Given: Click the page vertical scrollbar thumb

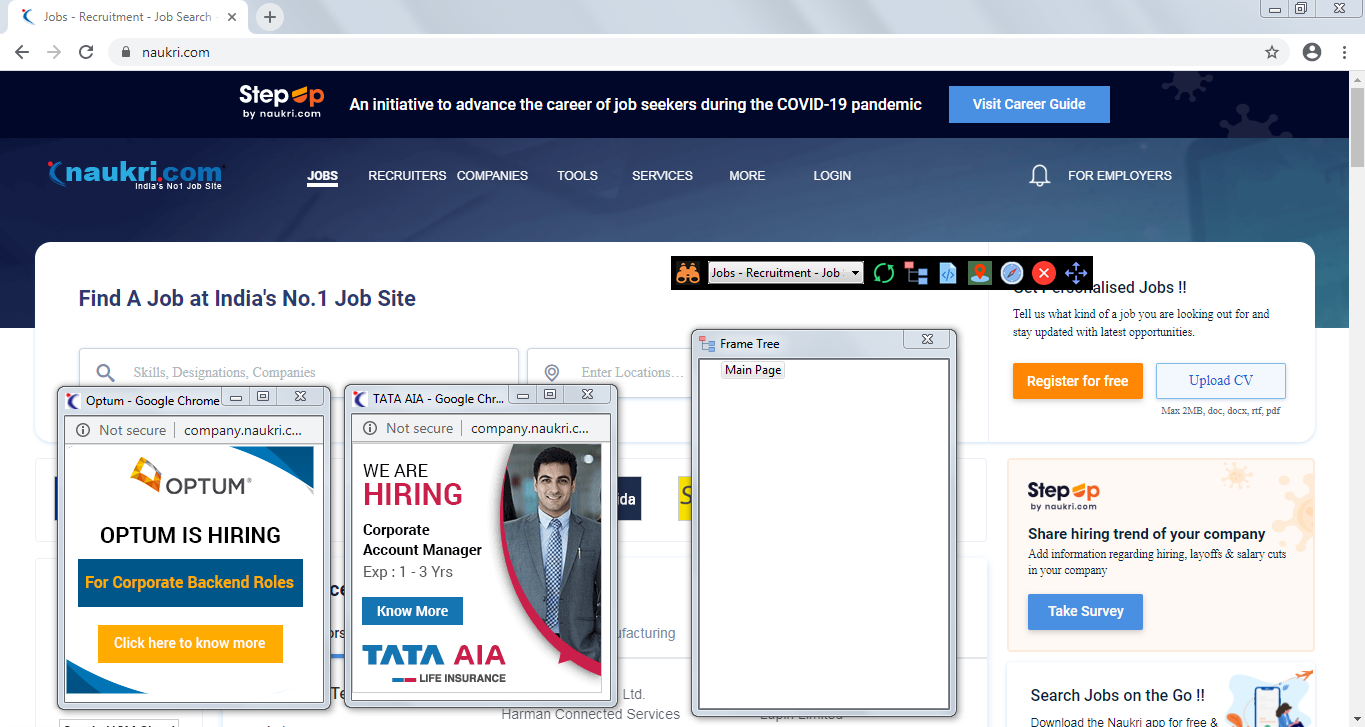Looking at the screenshot, I should (x=1357, y=126).
